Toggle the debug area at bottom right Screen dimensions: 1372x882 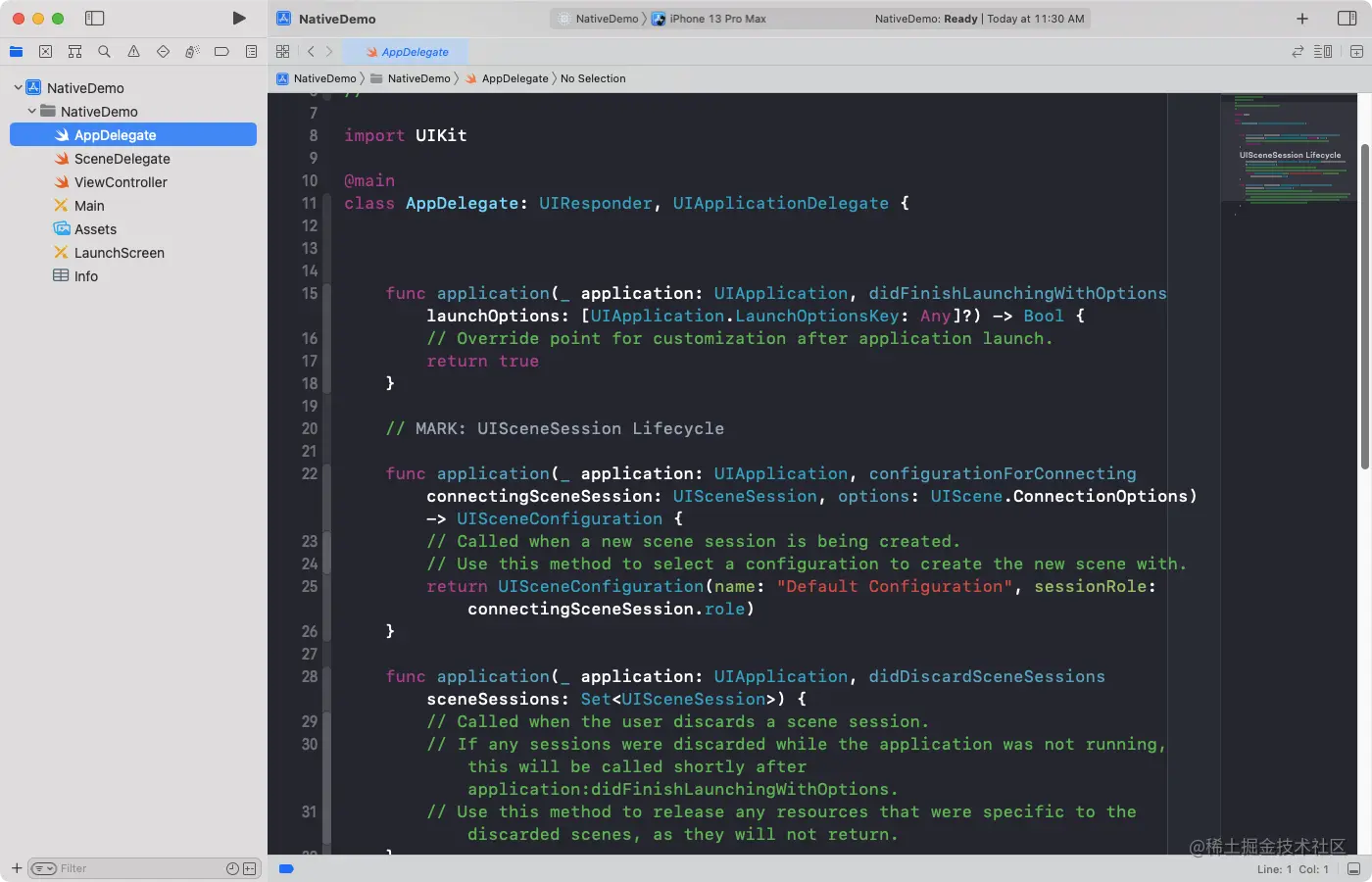coord(1353,869)
